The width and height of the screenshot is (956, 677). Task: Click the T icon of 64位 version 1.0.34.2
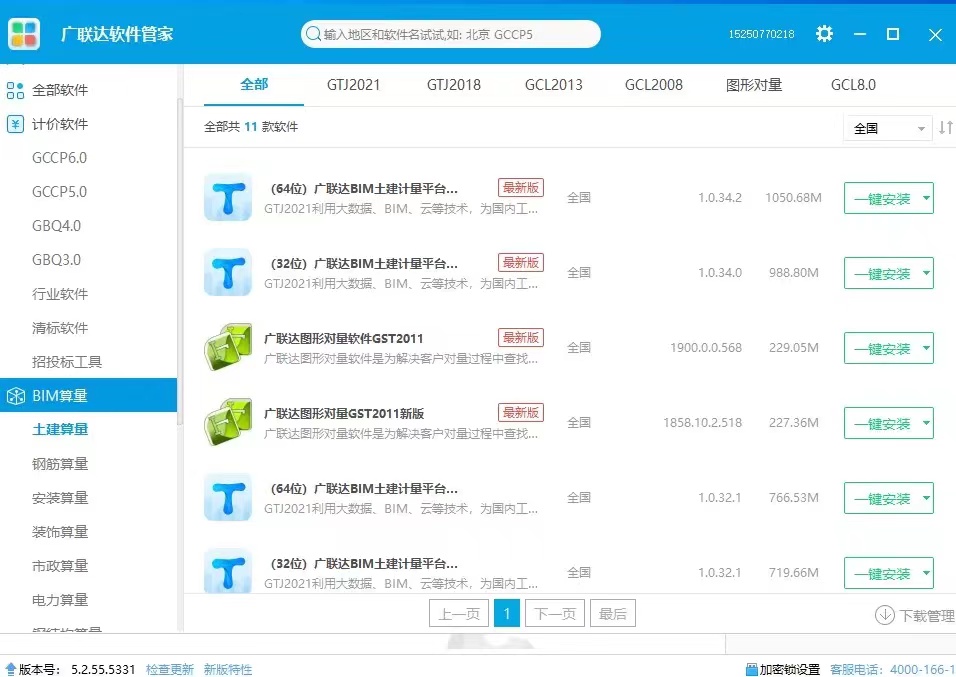tap(228, 197)
